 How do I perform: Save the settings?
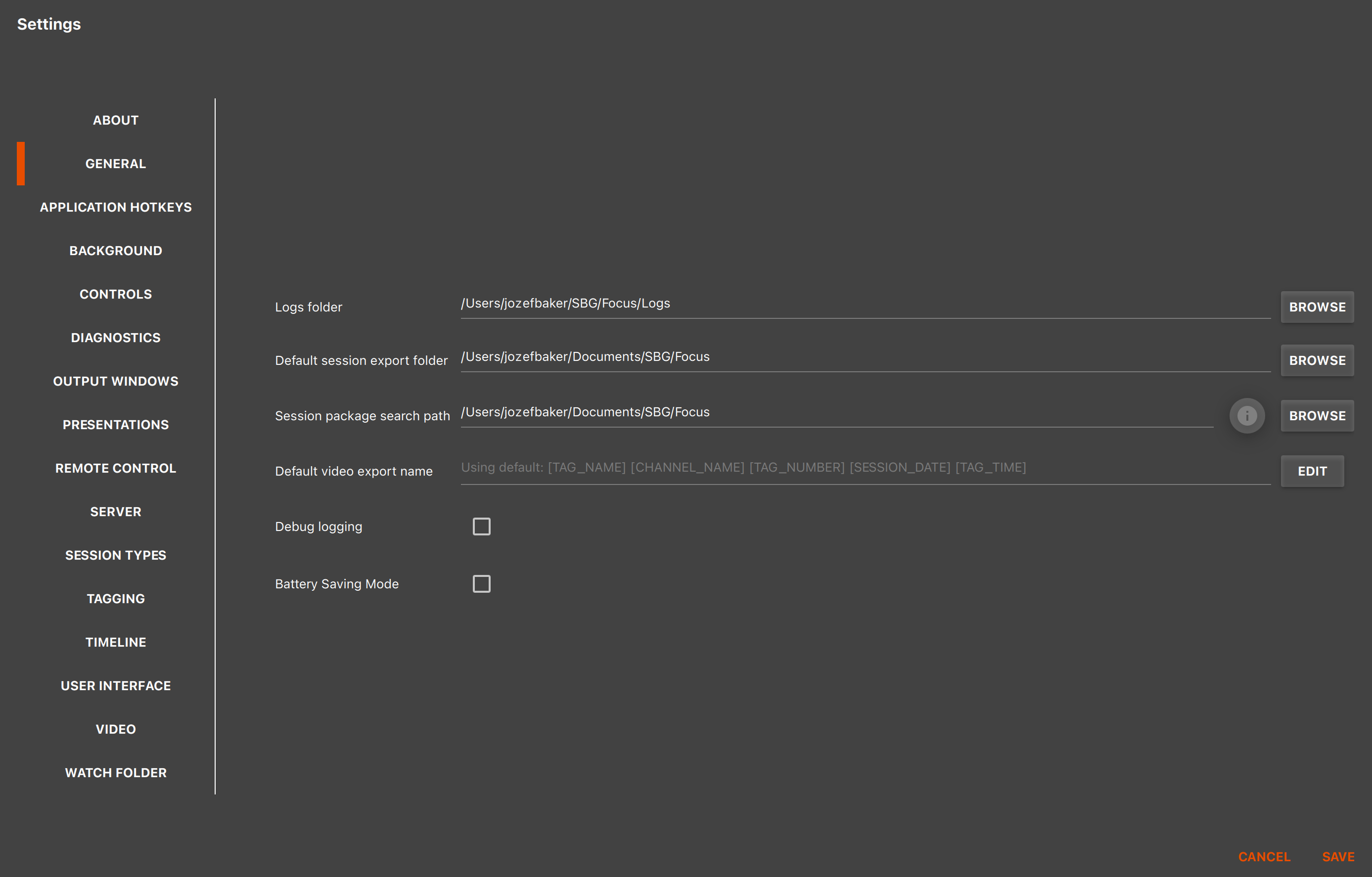(x=1338, y=857)
